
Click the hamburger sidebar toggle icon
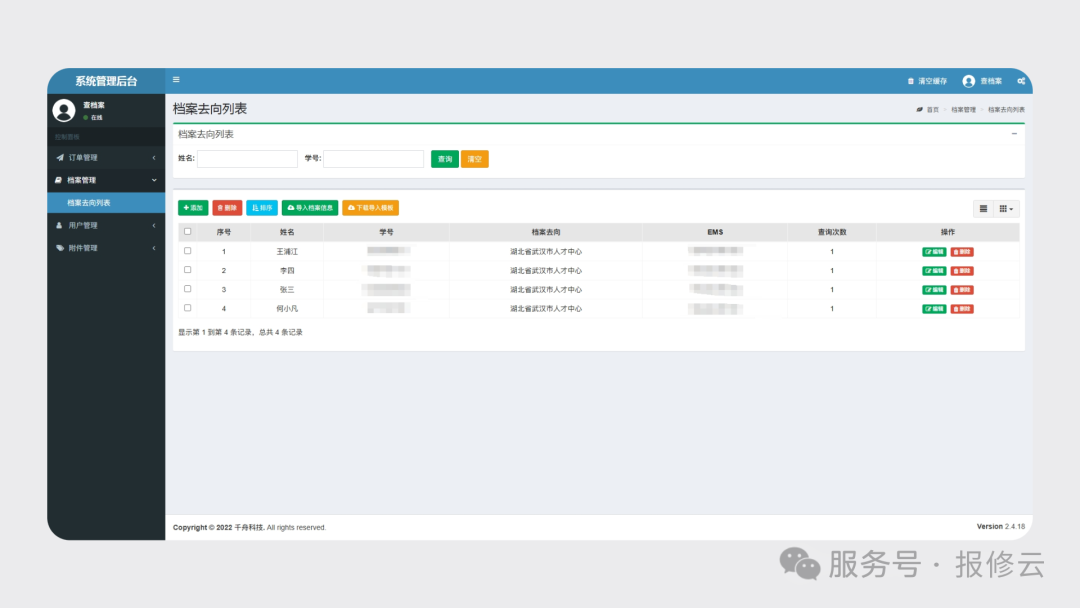177,80
